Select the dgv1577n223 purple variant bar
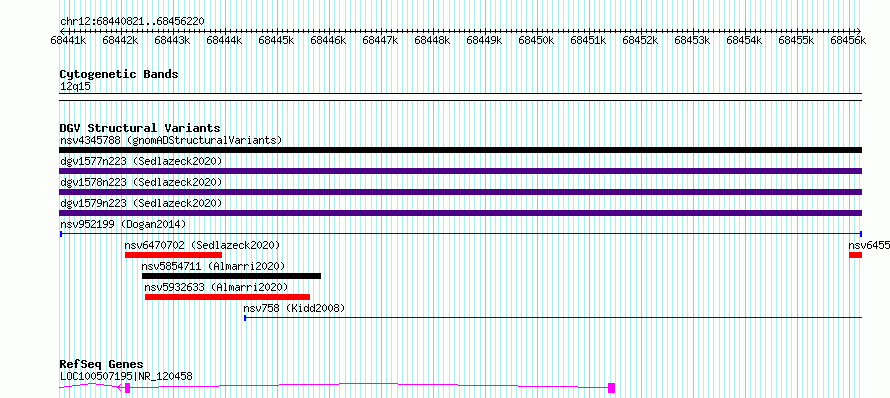The height and width of the screenshot is (398, 890). point(460,171)
